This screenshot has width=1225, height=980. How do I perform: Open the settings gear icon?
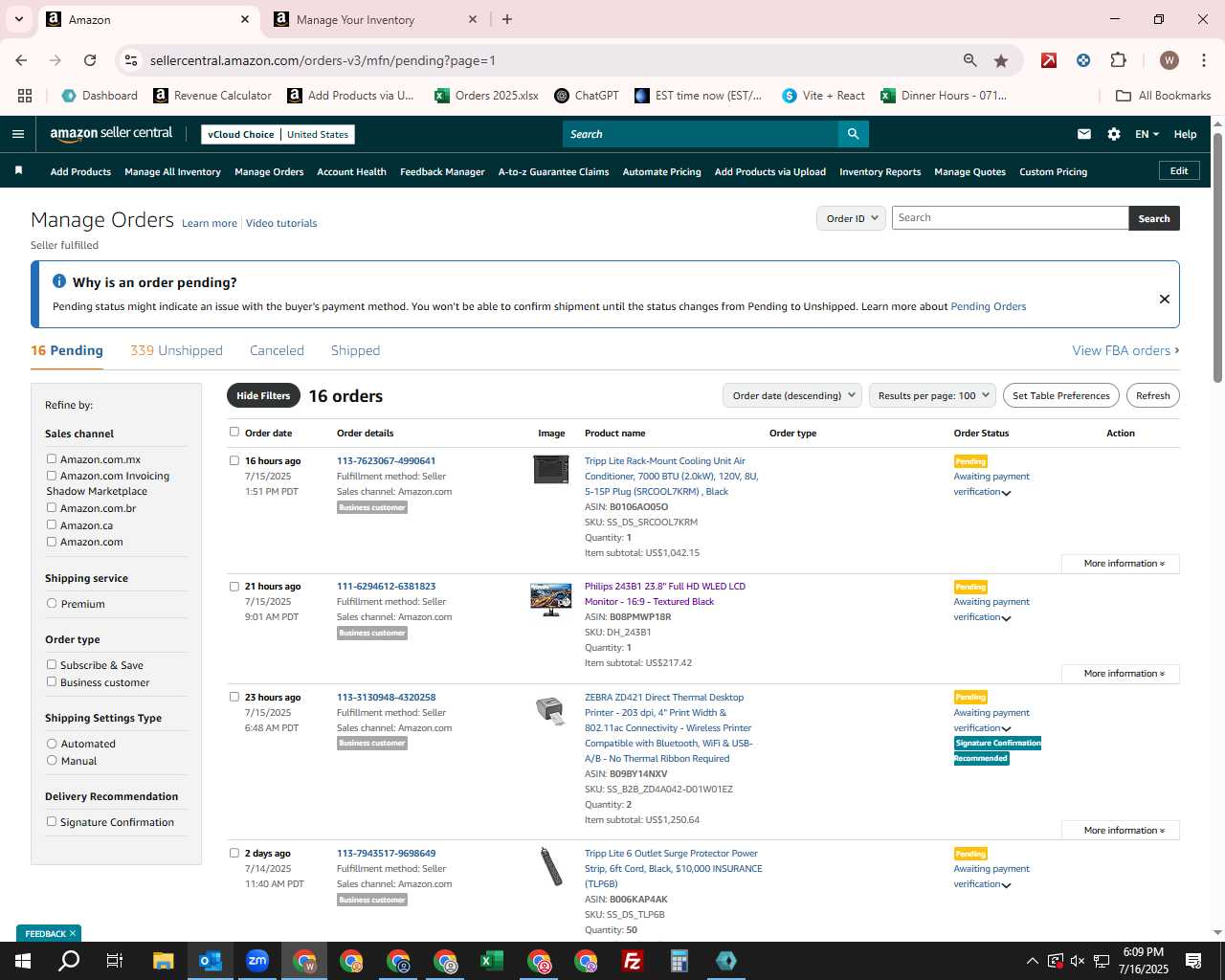click(x=1114, y=134)
